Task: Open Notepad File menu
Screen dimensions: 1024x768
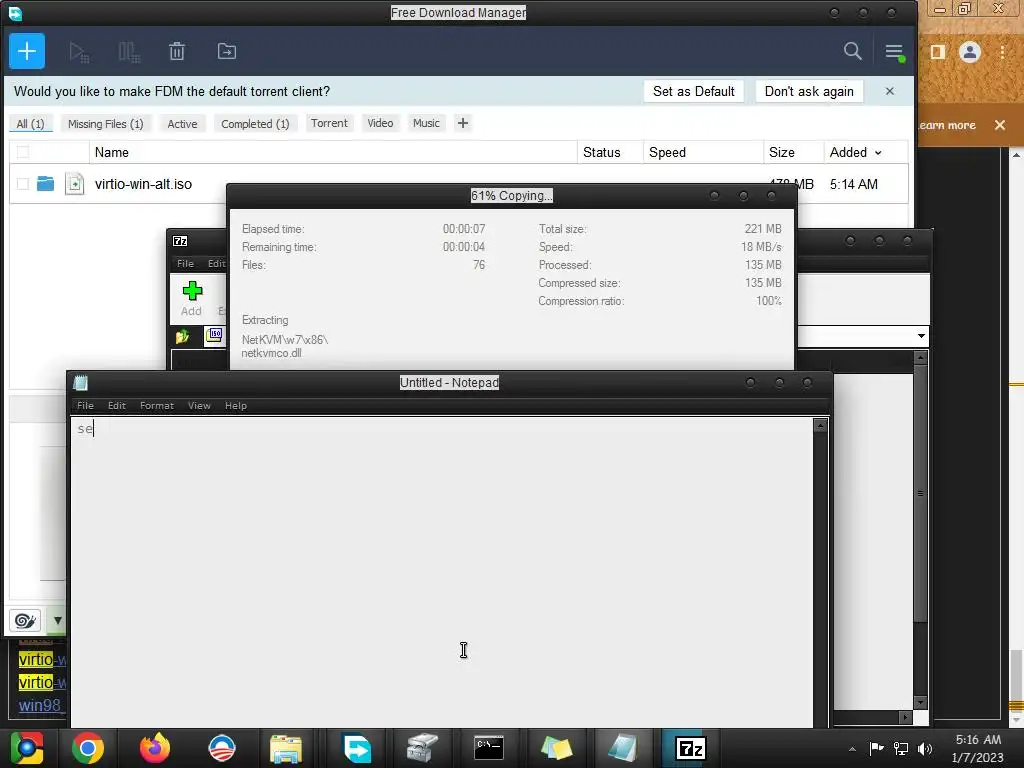Action: click(86, 406)
